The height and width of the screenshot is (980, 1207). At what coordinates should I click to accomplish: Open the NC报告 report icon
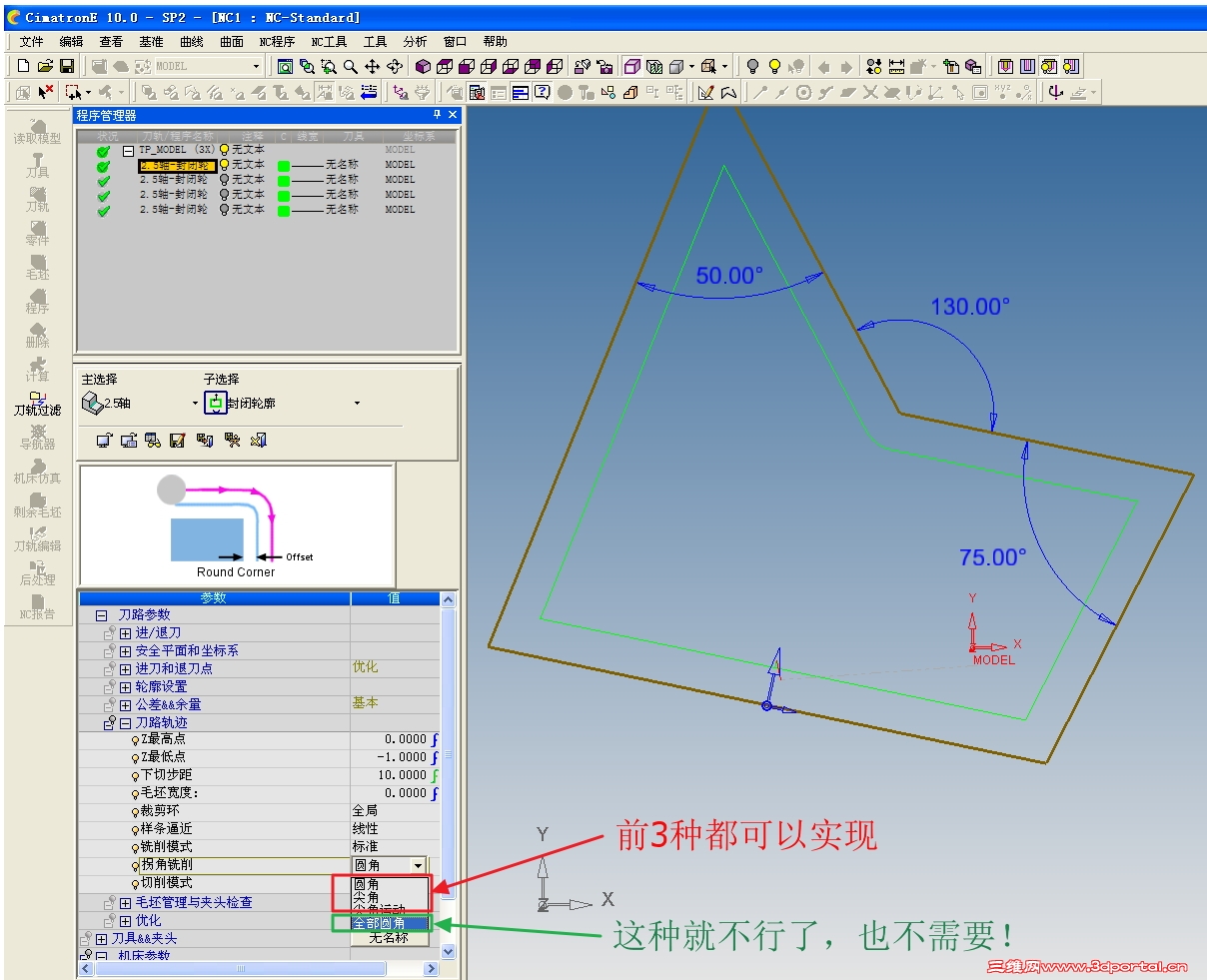[x=37, y=606]
